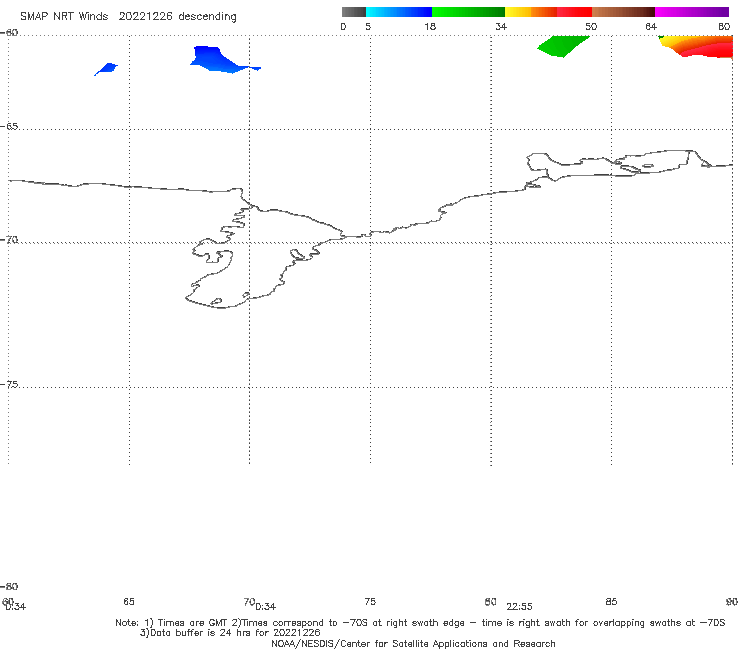Click the colorbar label '18'
This screenshot has width=740, height=650.
(x=430, y=26)
